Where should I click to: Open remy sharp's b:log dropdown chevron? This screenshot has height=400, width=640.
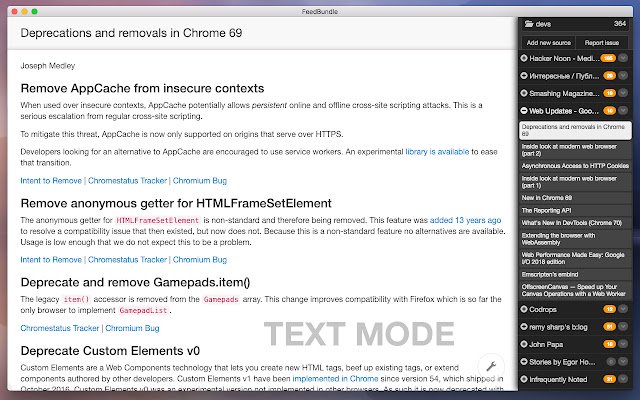623,327
